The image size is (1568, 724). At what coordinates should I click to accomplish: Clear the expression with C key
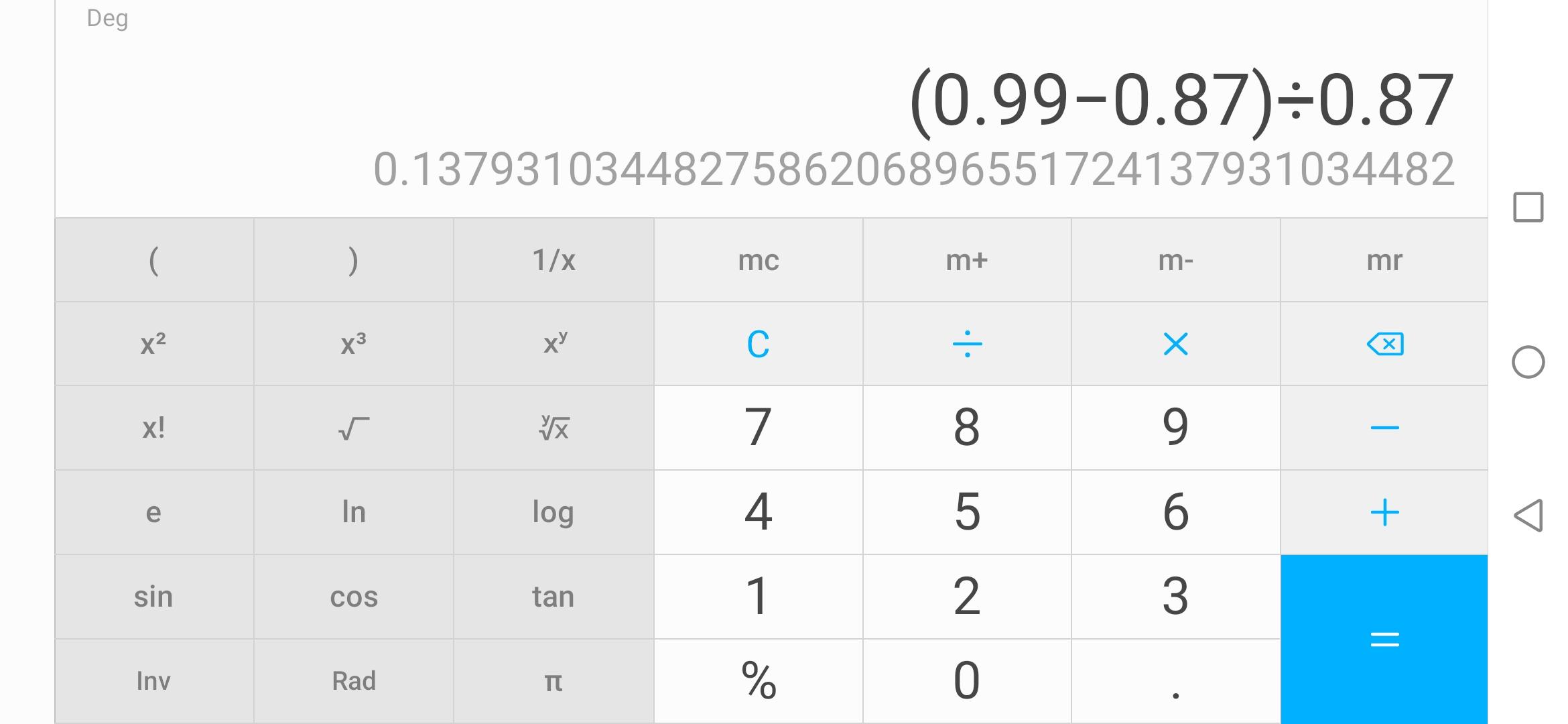tap(758, 344)
